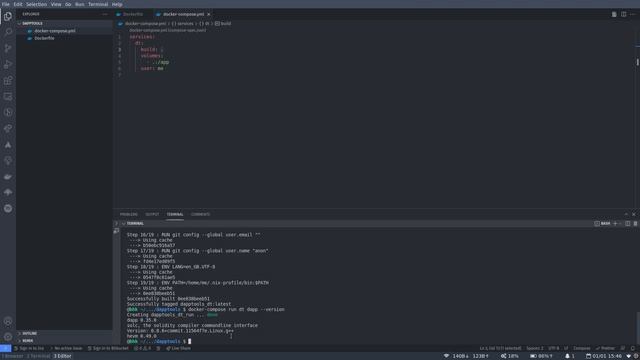Split the terminal panel

[628, 224]
